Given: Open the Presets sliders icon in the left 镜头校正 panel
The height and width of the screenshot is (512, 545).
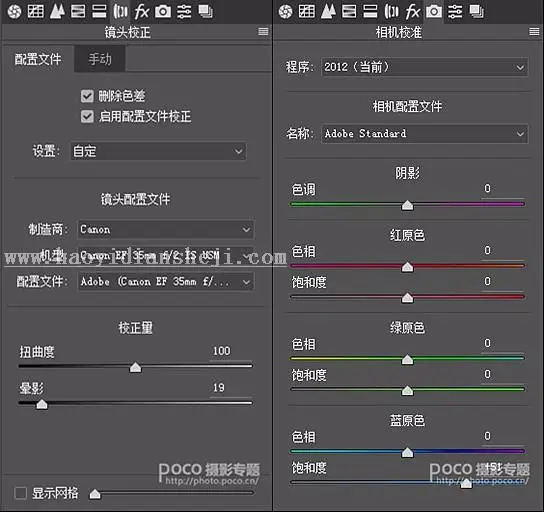Looking at the screenshot, I should point(184,11).
